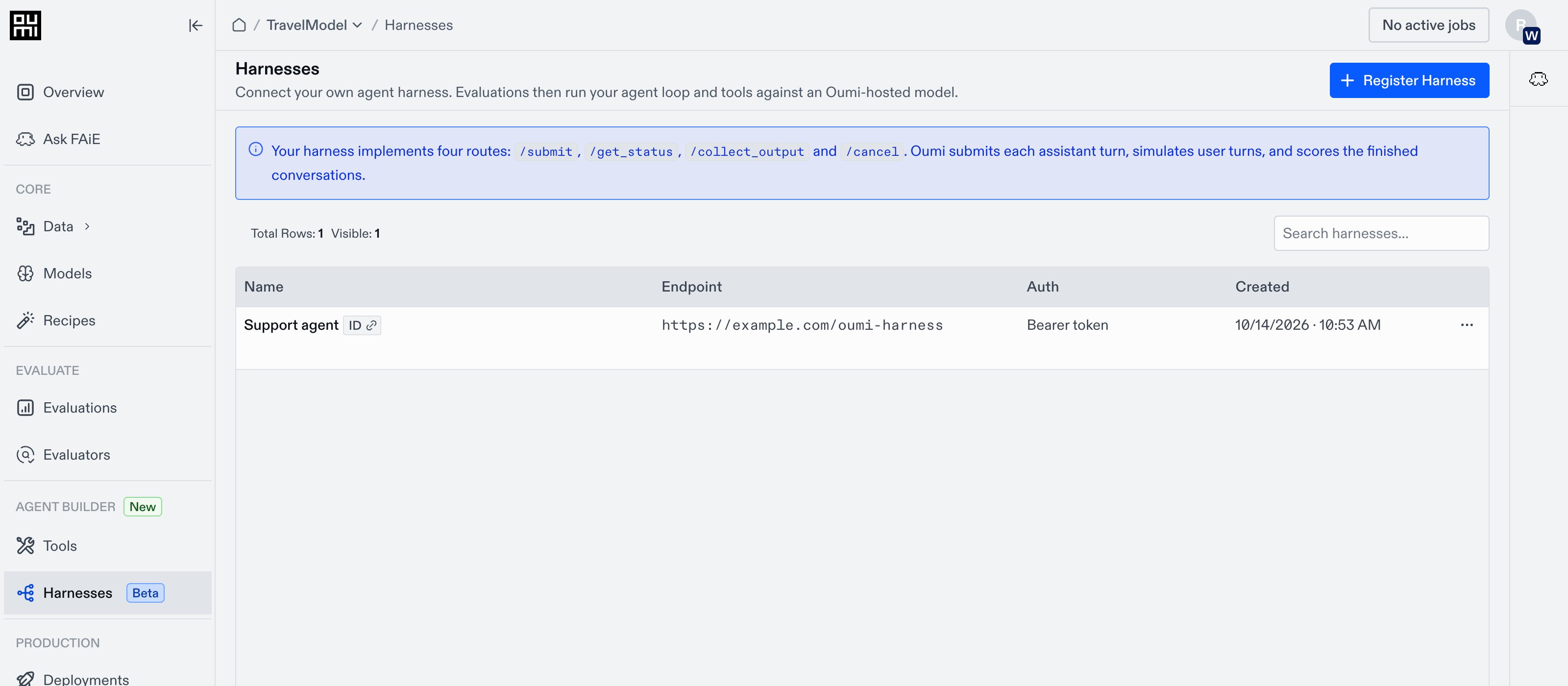1568x686 pixels.
Task: Sort by the Name column header
Action: [264, 287]
